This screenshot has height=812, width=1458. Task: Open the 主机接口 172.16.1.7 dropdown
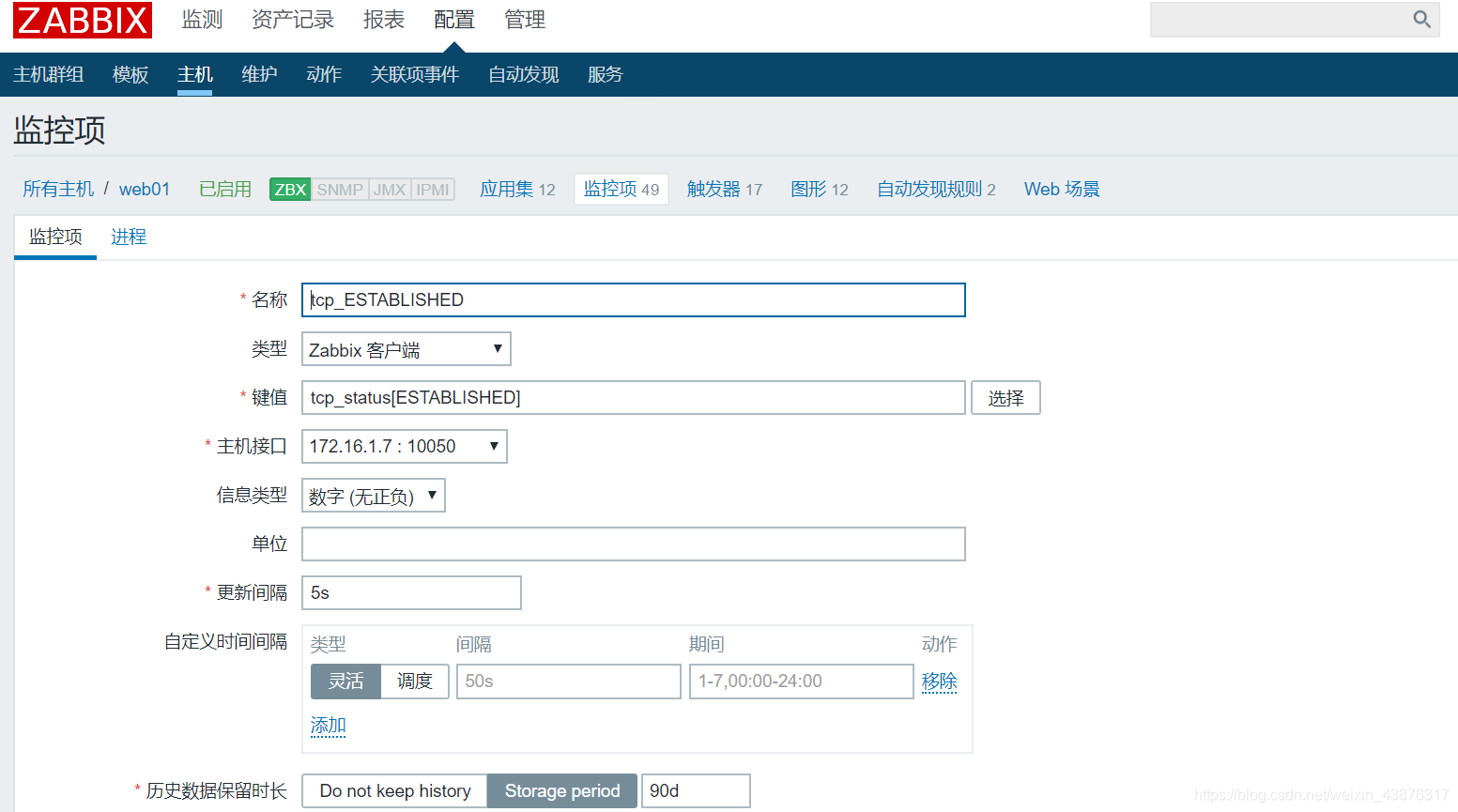coord(404,447)
